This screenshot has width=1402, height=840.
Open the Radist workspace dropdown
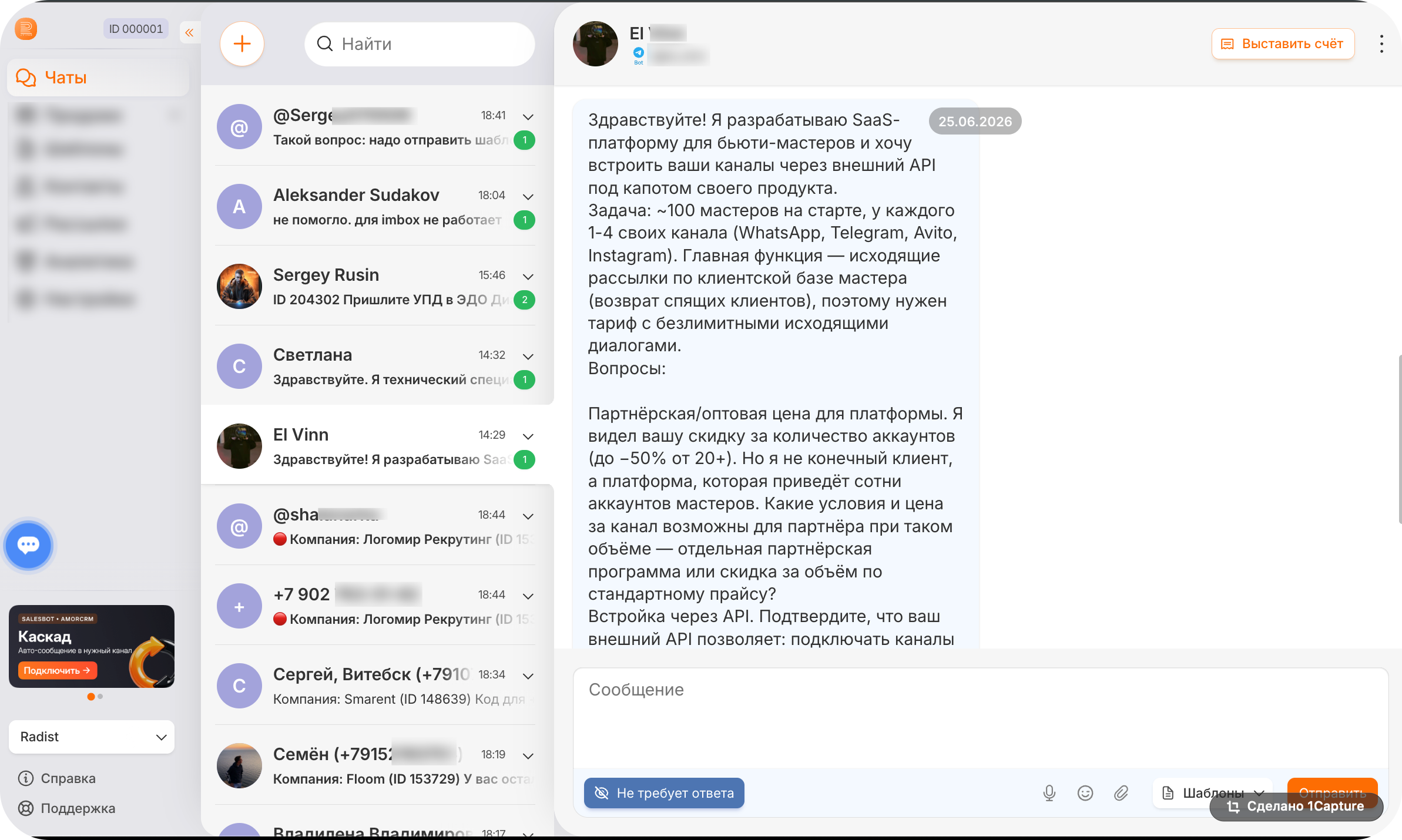92,737
